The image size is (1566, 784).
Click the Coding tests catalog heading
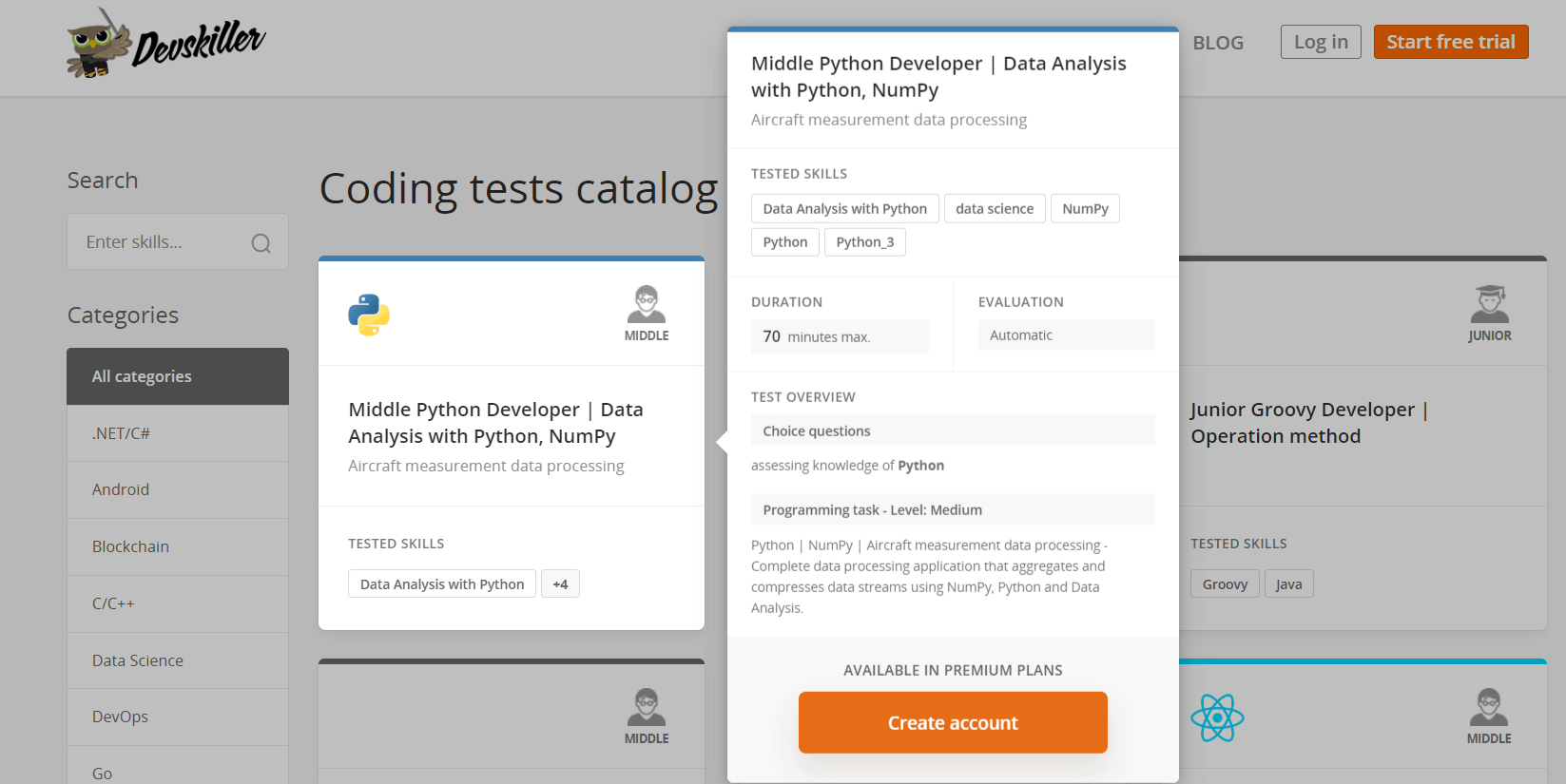[x=518, y=188]
